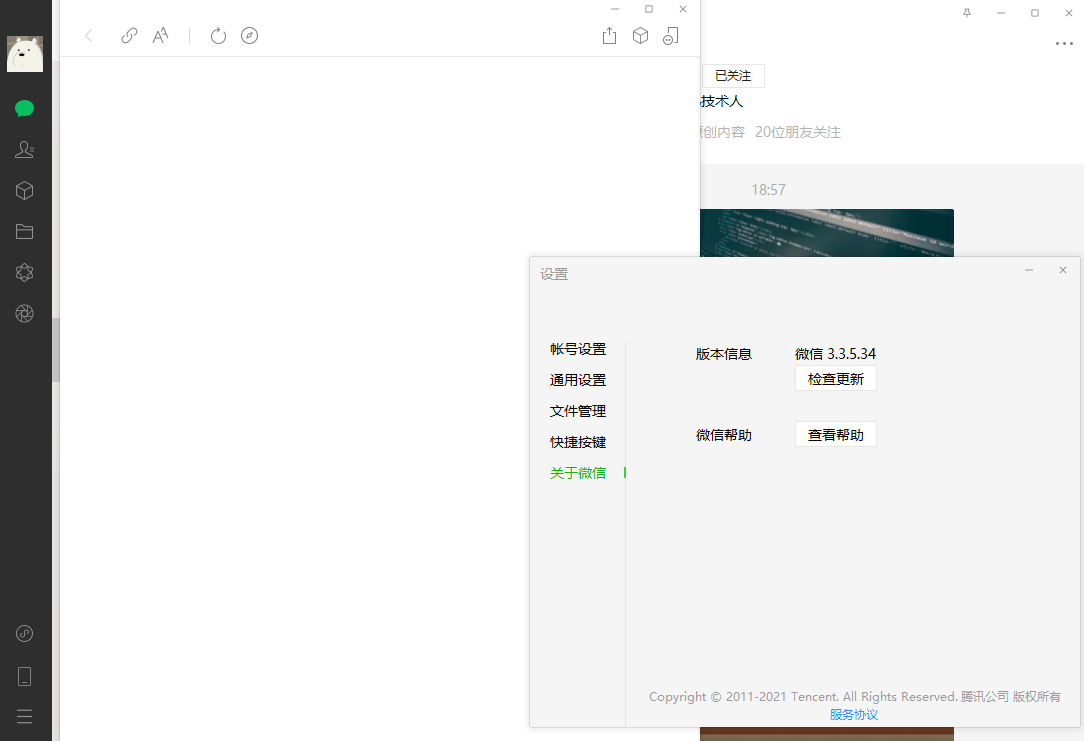This screenshot has width=1084, height=741.
Task: Open Moments icon in the sidebar
Action: 24,272
